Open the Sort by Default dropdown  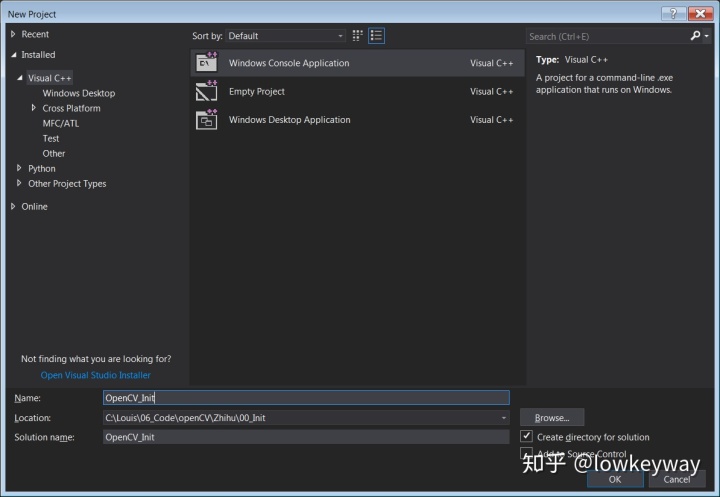(x=285, y=36)
